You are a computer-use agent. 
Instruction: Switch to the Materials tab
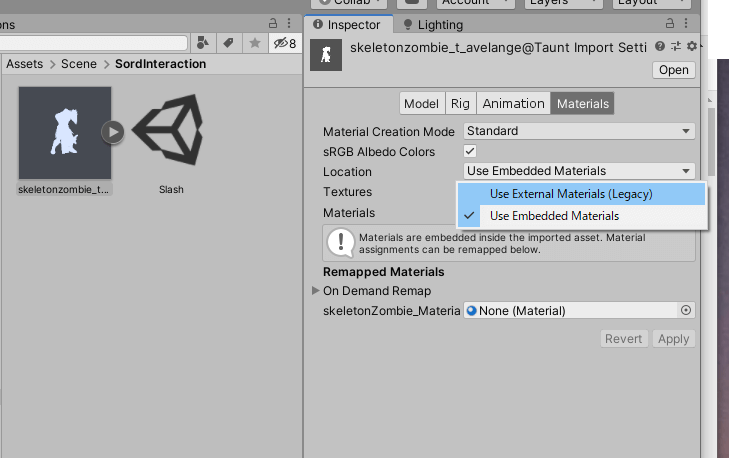[583, 103]
